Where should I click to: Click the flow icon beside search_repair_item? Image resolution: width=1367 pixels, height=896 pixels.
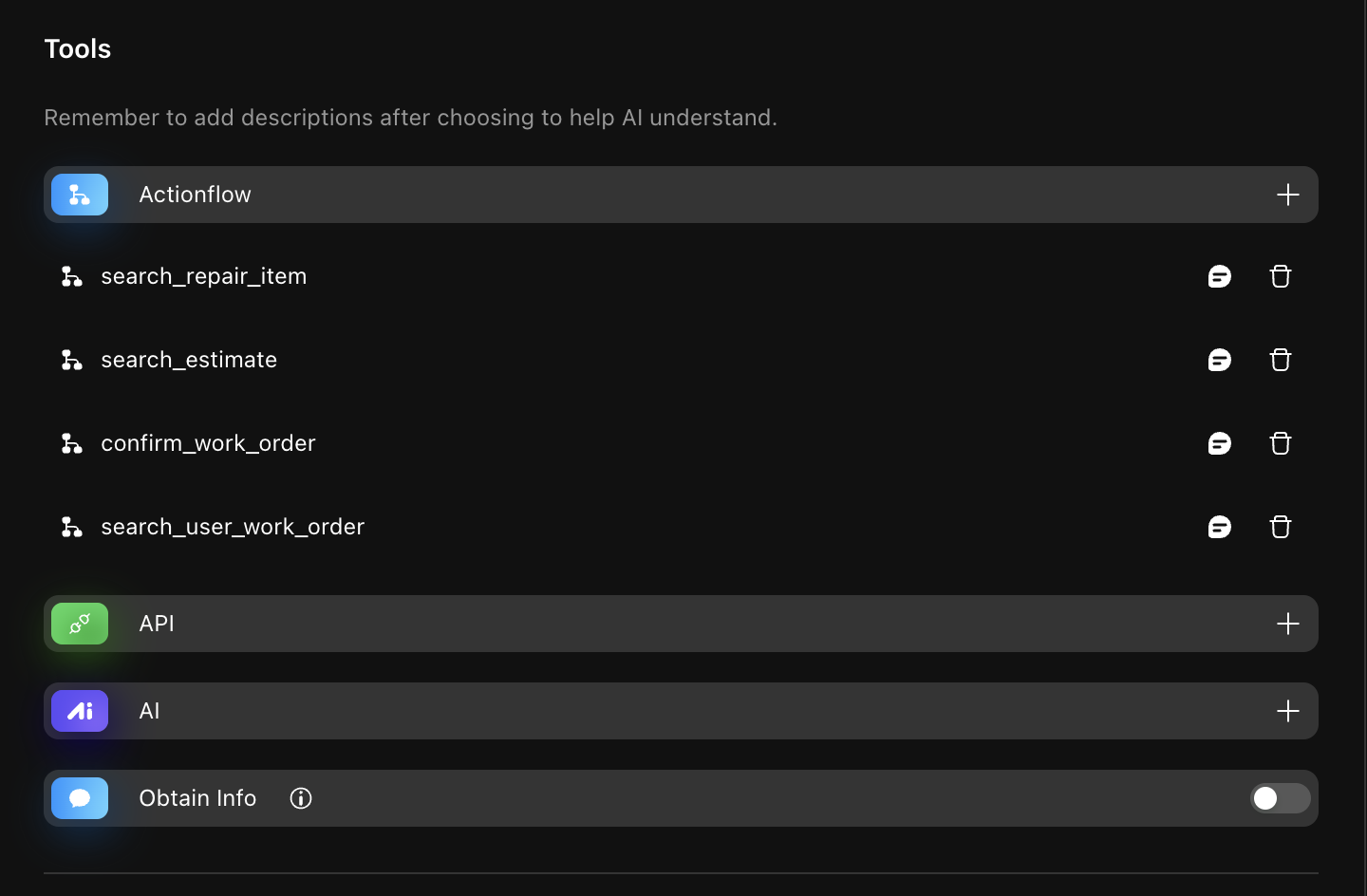pos(72,276)
